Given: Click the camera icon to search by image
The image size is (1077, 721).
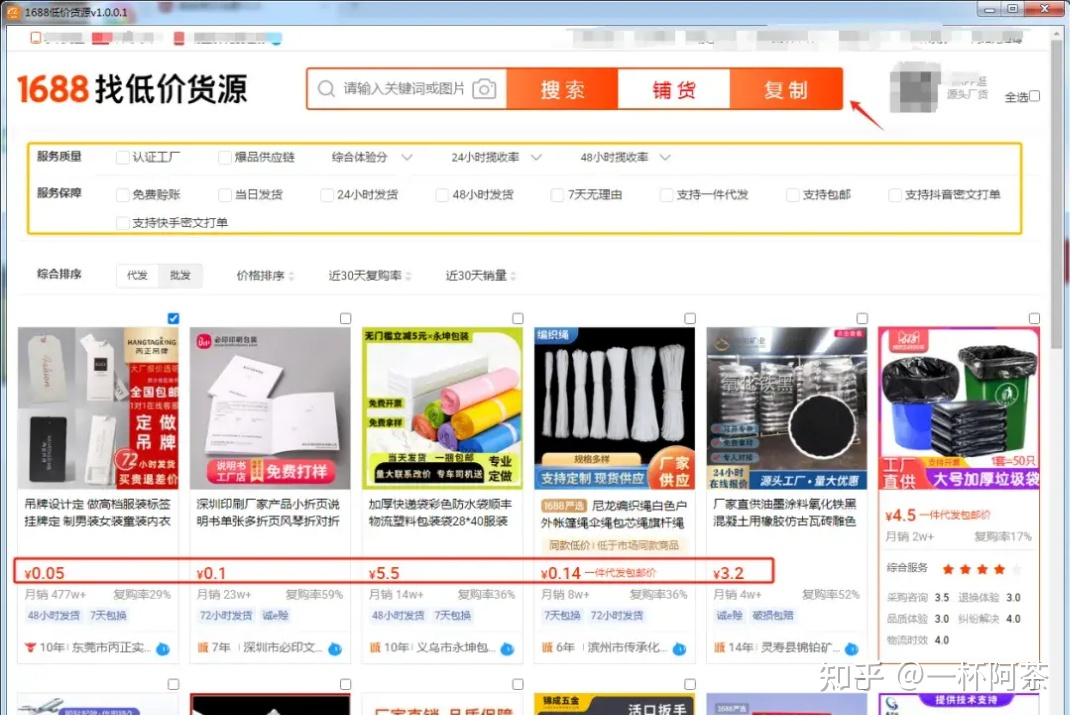Looking at the screenshot, I should coord(485,89).
